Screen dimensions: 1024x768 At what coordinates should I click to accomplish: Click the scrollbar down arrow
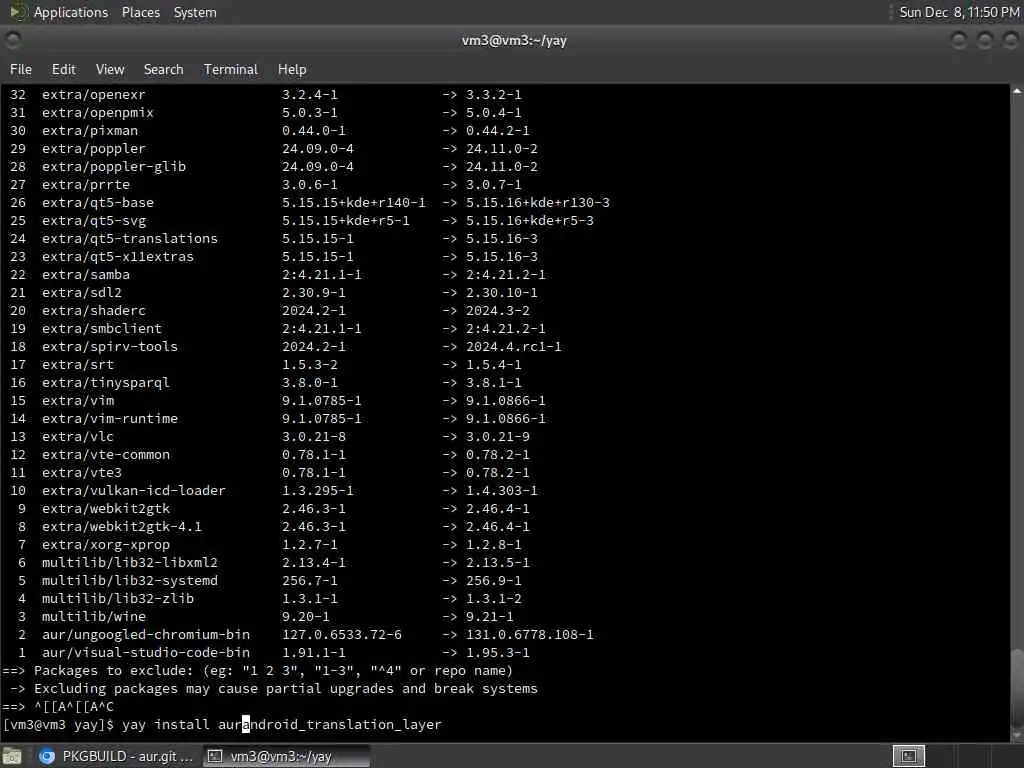coord(1017,736)
